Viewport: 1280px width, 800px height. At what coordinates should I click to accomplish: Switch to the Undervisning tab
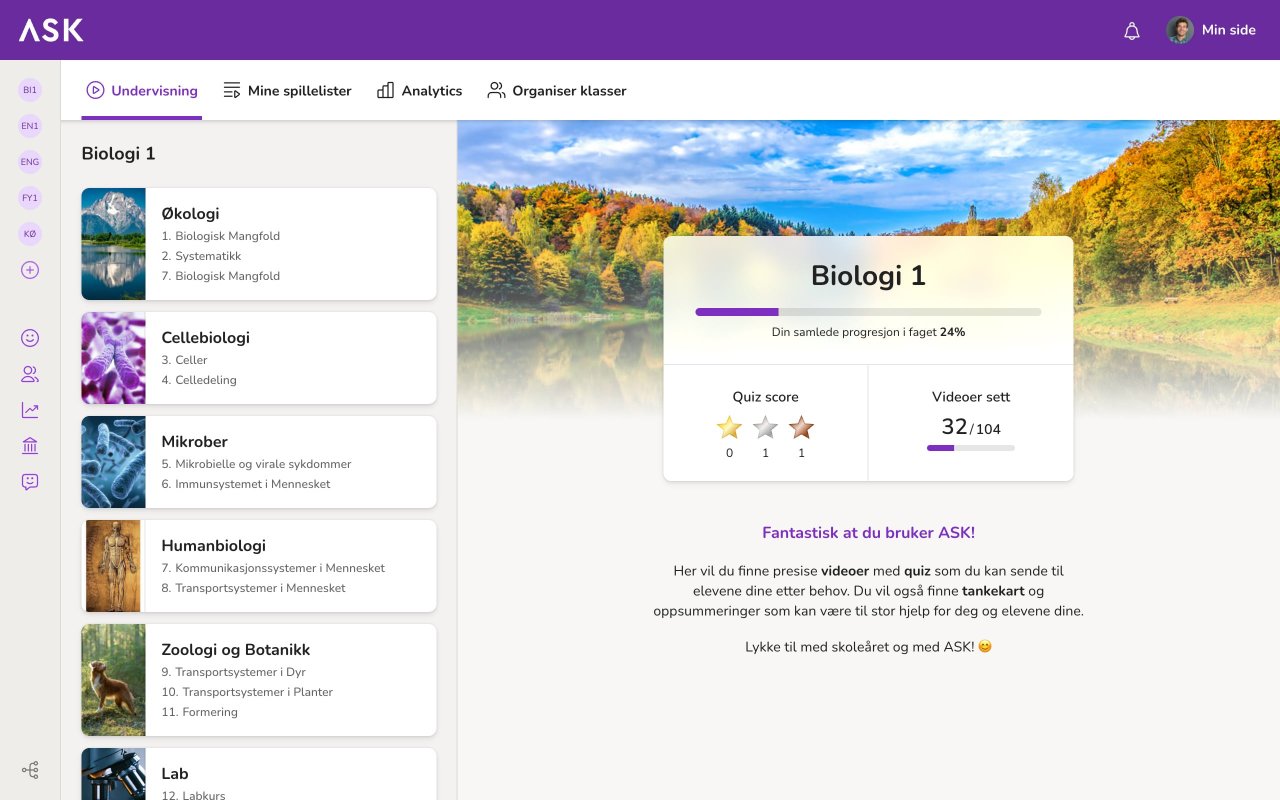click(x=142, y=90)
